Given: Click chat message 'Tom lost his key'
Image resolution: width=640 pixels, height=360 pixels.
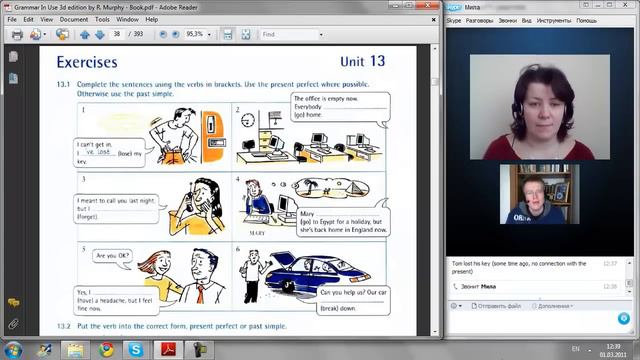Looking at the screenshot, I should tap(518, 267).
